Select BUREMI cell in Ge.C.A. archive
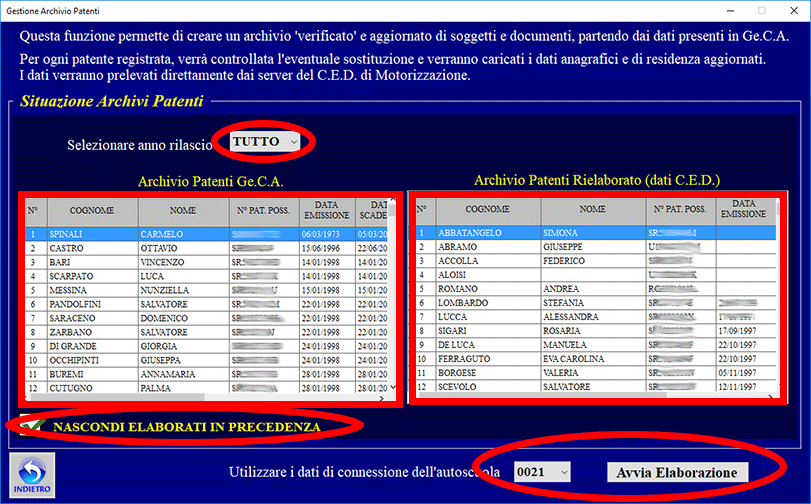 (92, 374)
